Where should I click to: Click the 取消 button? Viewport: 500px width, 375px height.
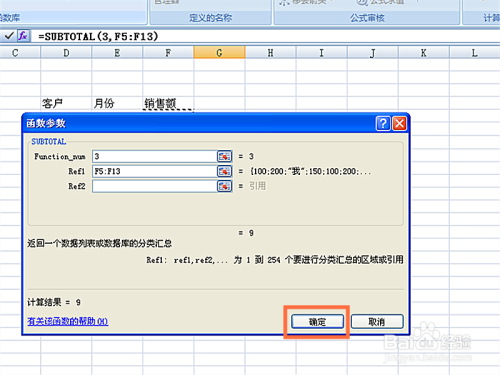pos(377,322)
